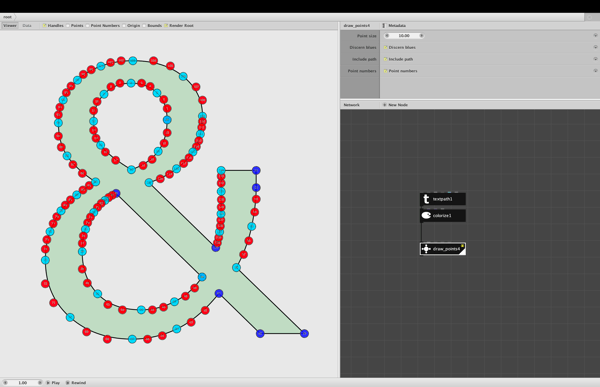This screenshot has height=387, width=600.
Task: Toggle the Discern blues parameter checkbox
Action: pos(386,47)
